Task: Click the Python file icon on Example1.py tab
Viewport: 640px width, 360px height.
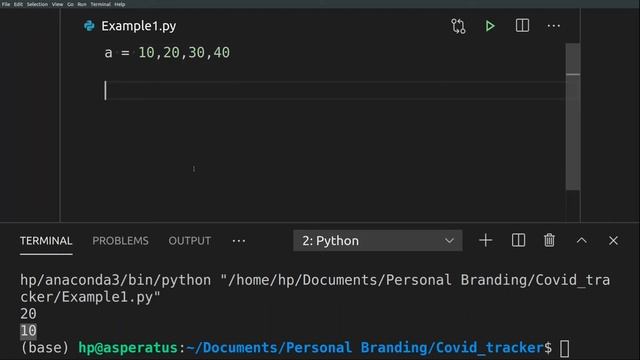Action: 89,26
